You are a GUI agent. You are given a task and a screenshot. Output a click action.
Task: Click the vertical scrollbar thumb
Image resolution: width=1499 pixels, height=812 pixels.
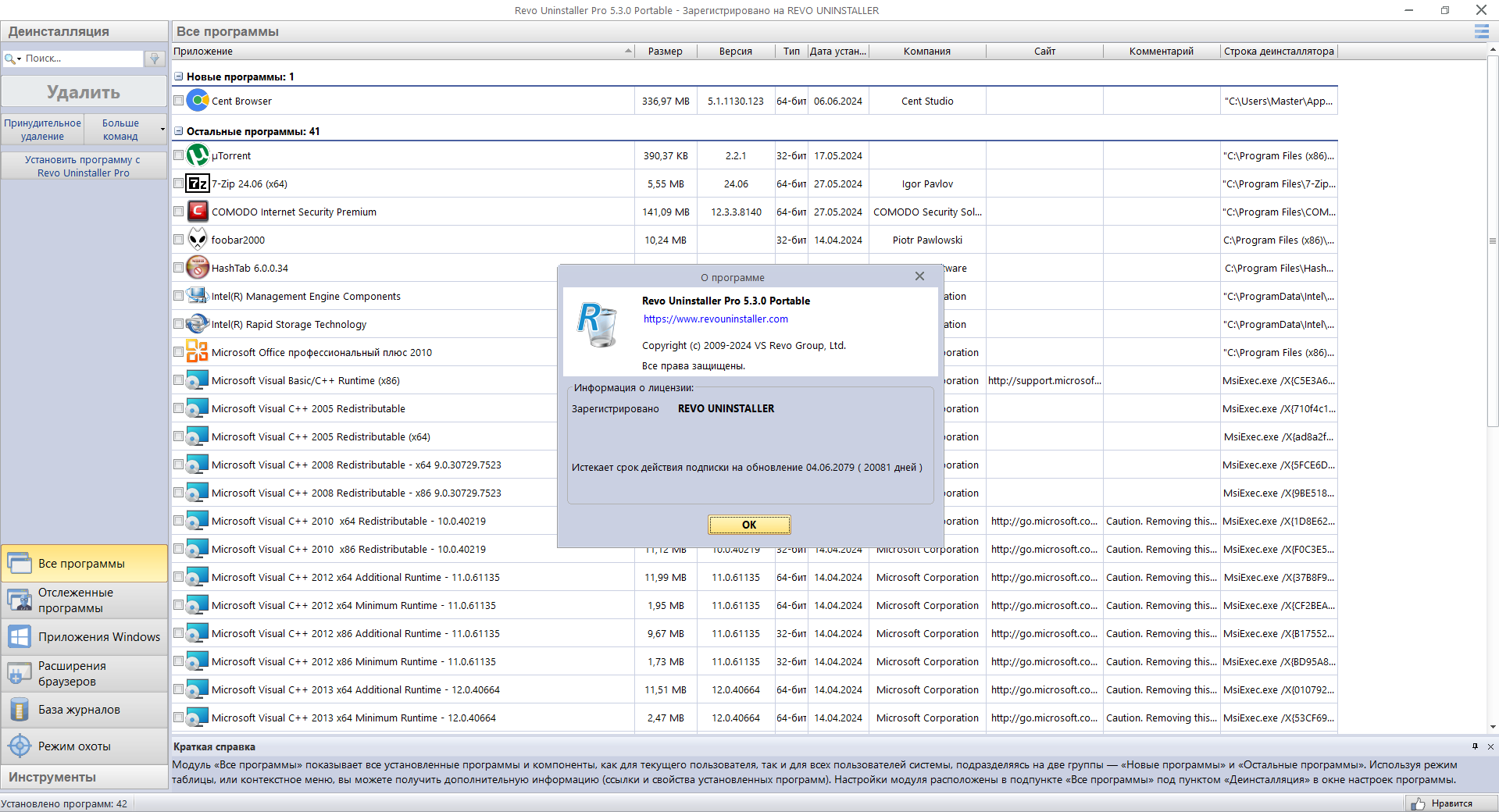click(x=1493, y=242)
